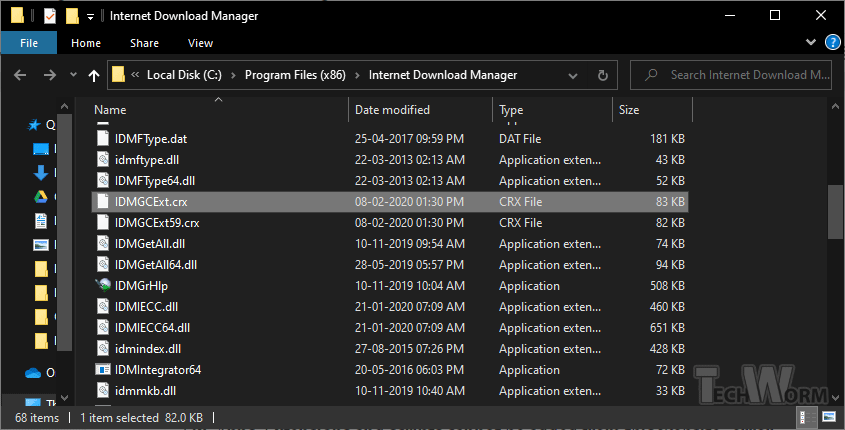Image resolution: width=845 pixels, height=430 pixels.
Task: Select the file IDMGetAll64.dll
Action: pos(390,265)
